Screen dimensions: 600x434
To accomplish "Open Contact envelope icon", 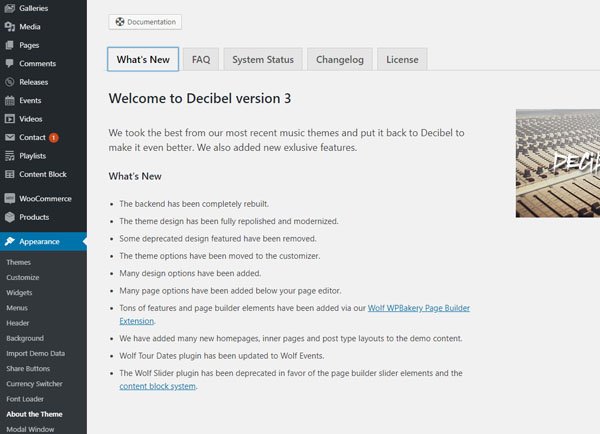I will tap(10, 137).
